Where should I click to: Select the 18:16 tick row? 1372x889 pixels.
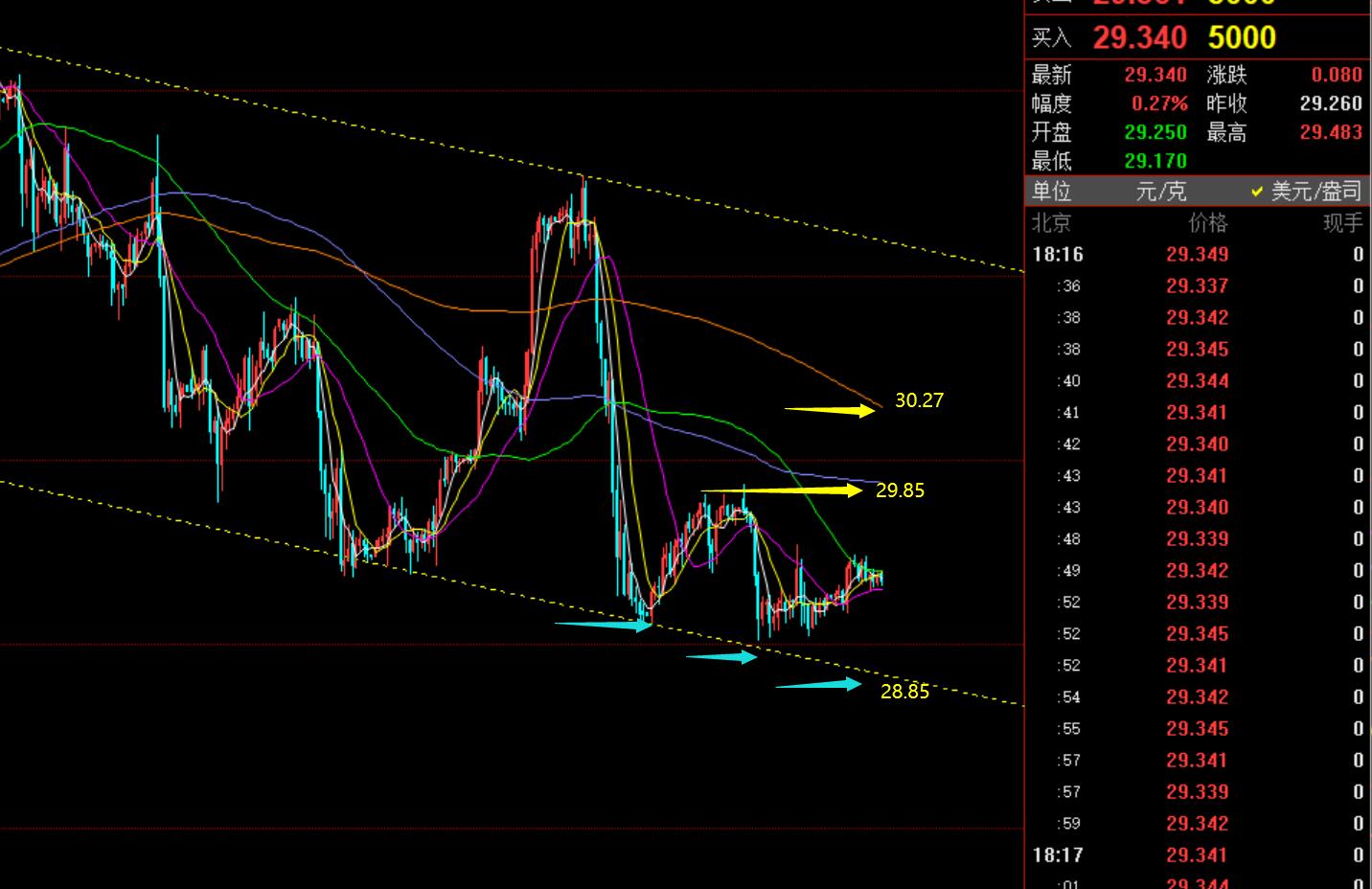[1197, 255]
